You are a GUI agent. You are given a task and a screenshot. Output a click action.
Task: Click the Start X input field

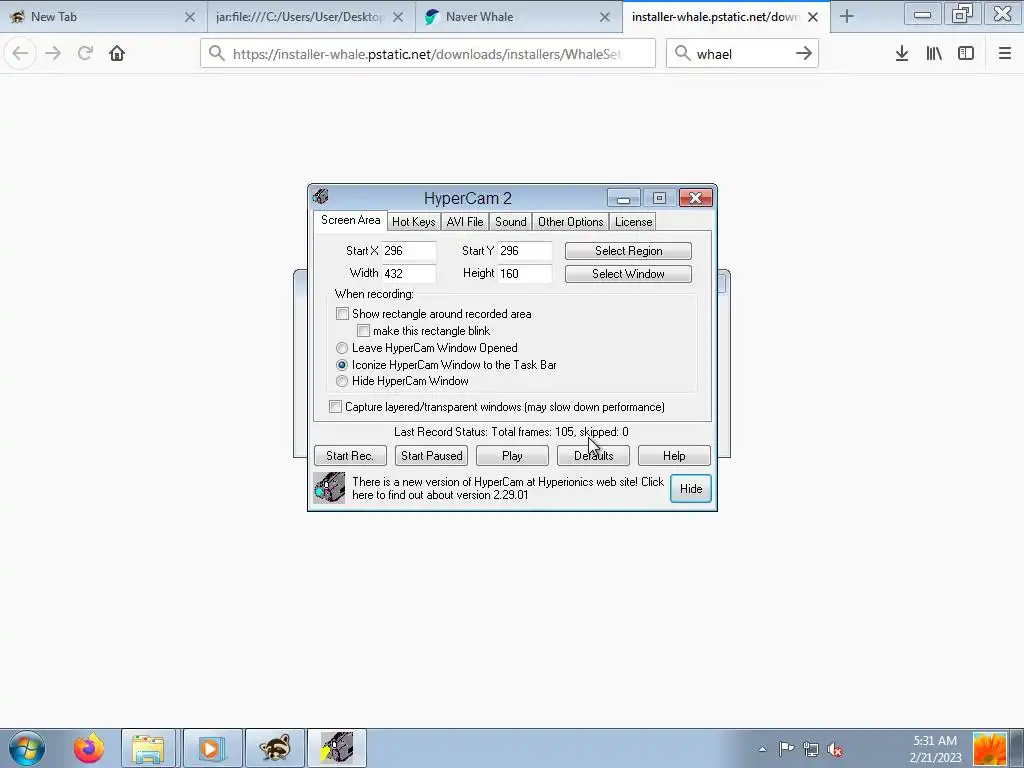(x=409, y=251)
